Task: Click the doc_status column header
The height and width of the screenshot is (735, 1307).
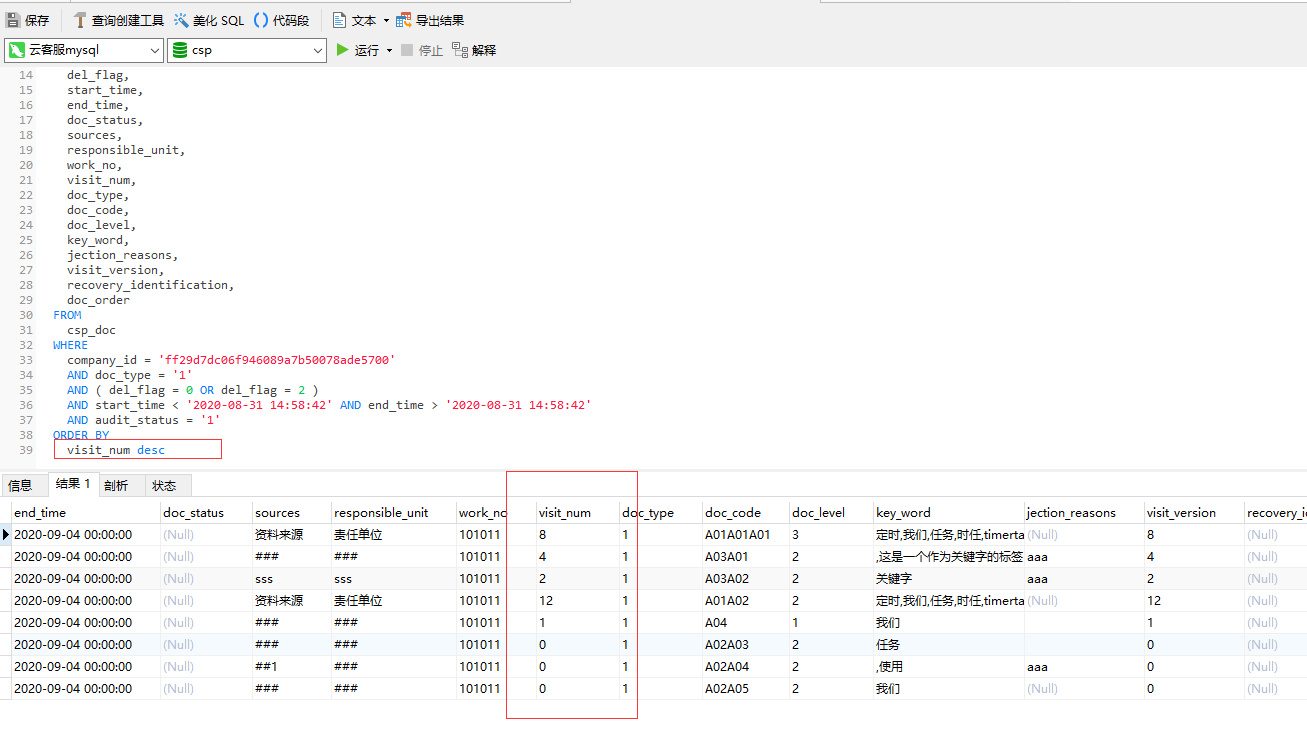Action: [x=206, y=512]
